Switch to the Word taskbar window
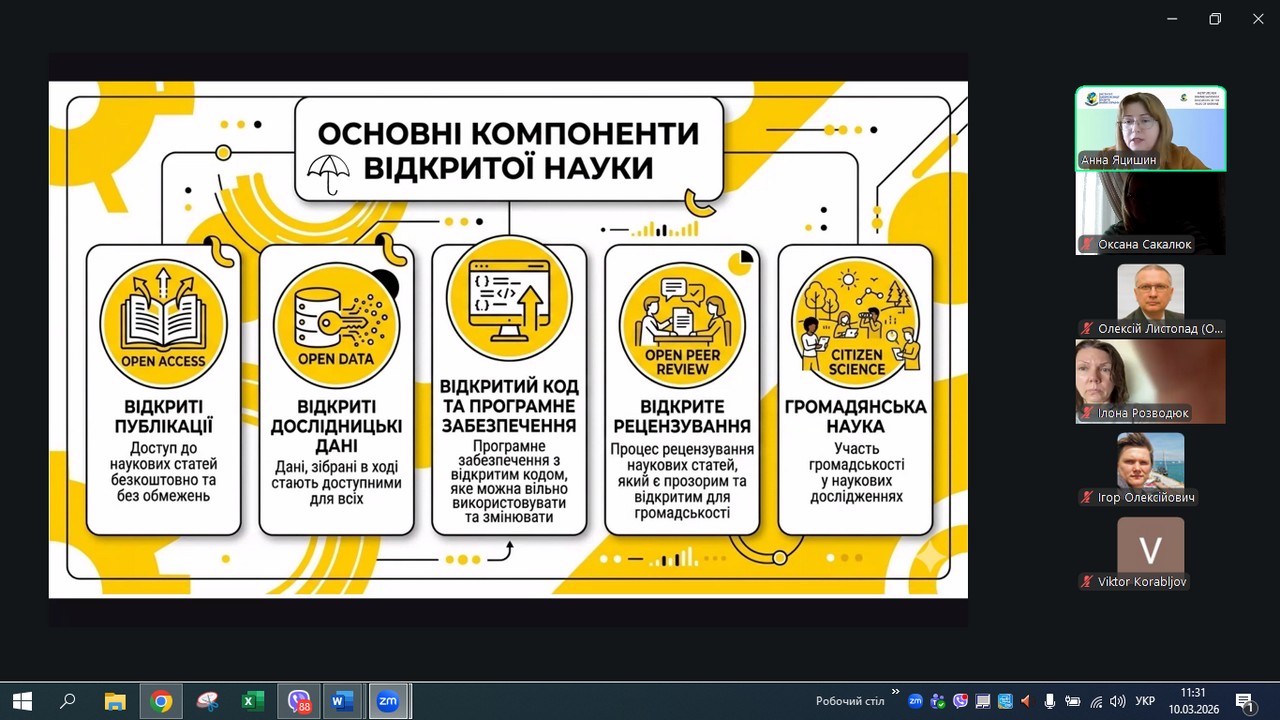 pyautogui.click(x=342, y=701)
